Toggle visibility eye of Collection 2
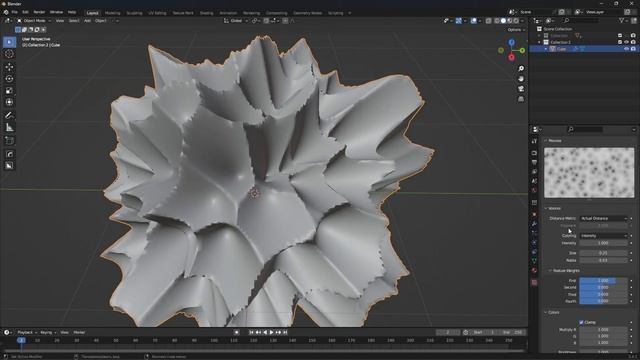Viewport: 640px width, 360px height. click(627, 42)
